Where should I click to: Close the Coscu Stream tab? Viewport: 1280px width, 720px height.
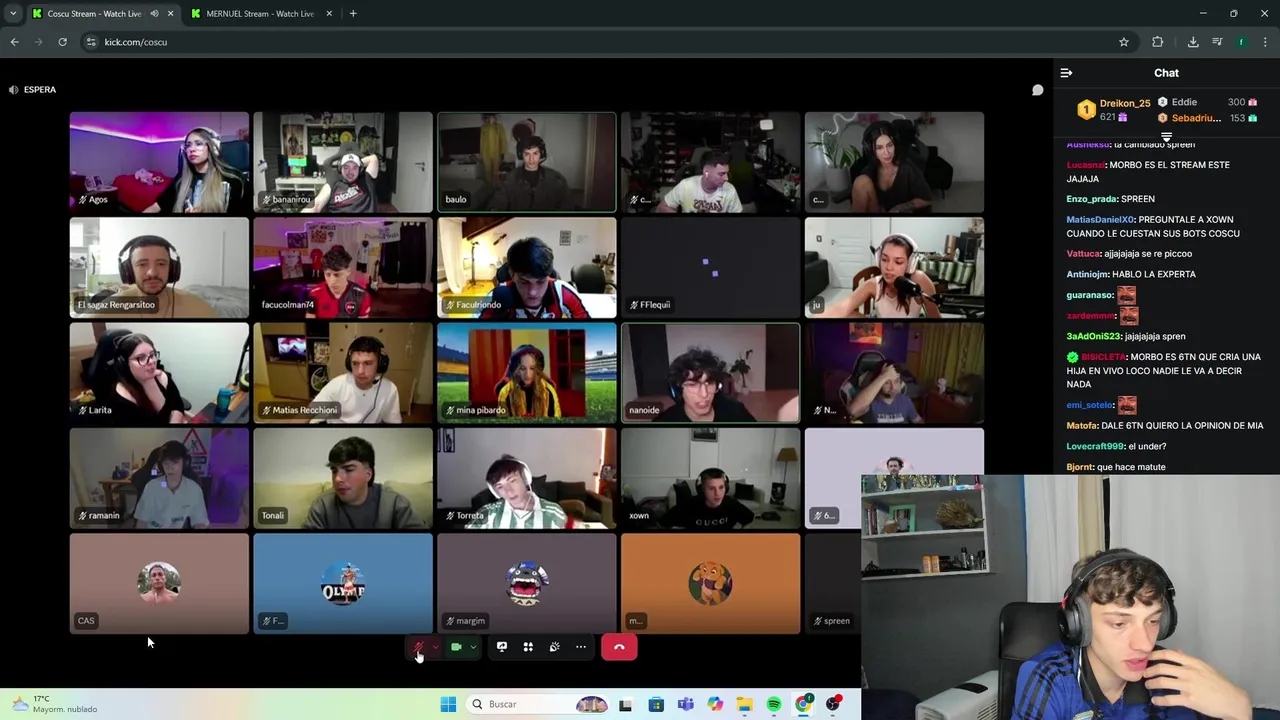pos(170,14)
